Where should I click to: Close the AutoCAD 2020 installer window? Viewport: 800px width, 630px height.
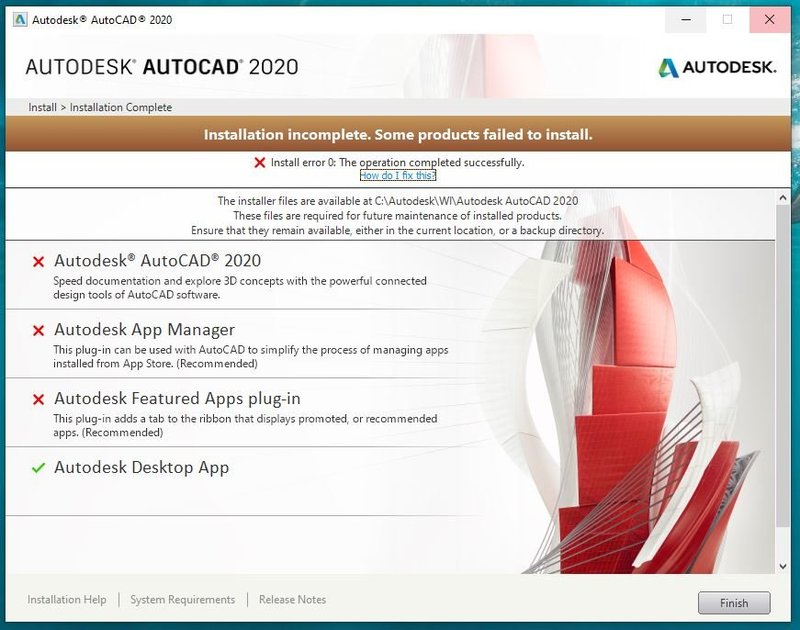(769, 20)
